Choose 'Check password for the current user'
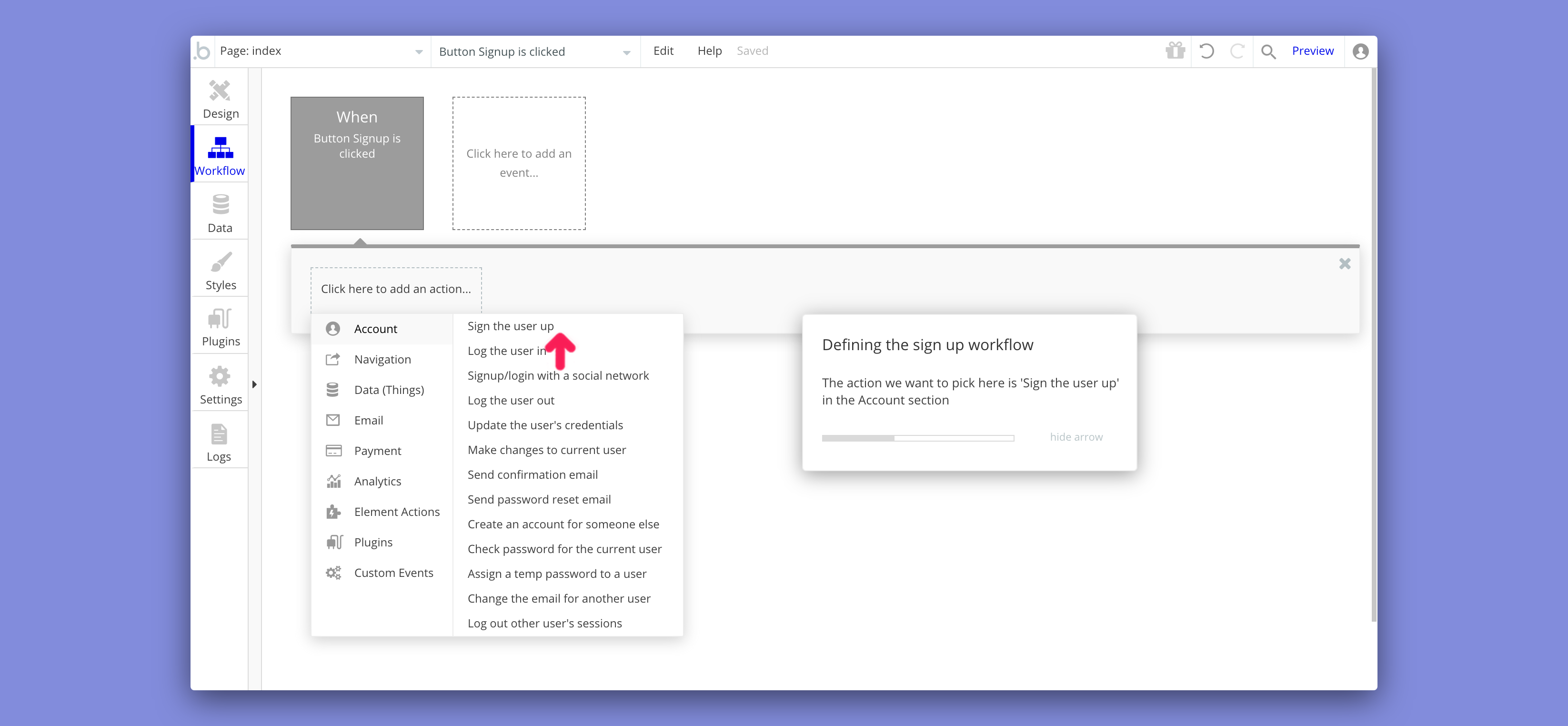The image size is (1568, 726). 564,550
